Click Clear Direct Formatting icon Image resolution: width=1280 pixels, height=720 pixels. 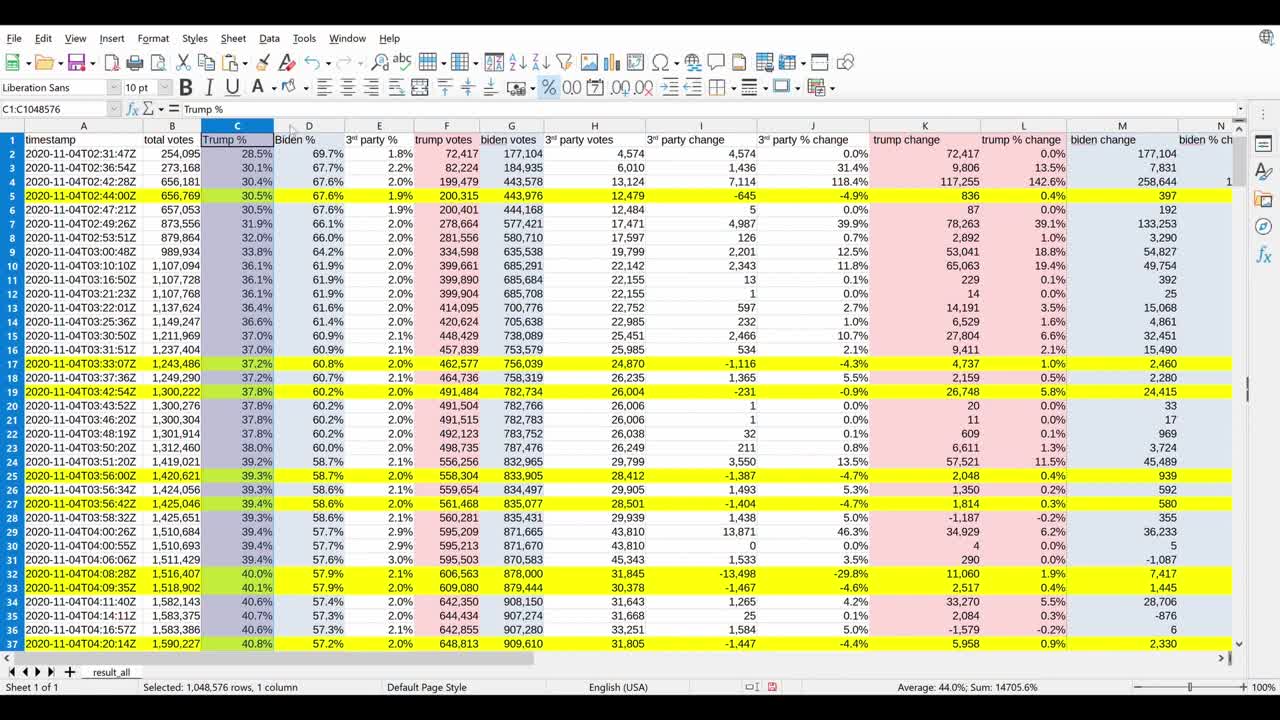[286, 63]
